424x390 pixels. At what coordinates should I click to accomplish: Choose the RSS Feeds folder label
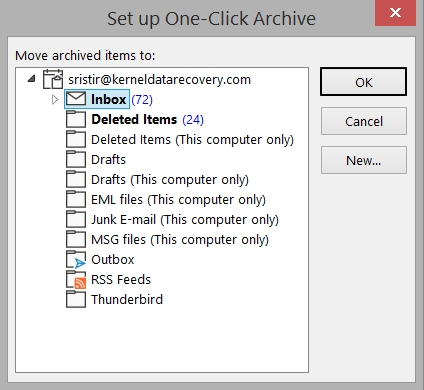[x=121, y=280]
